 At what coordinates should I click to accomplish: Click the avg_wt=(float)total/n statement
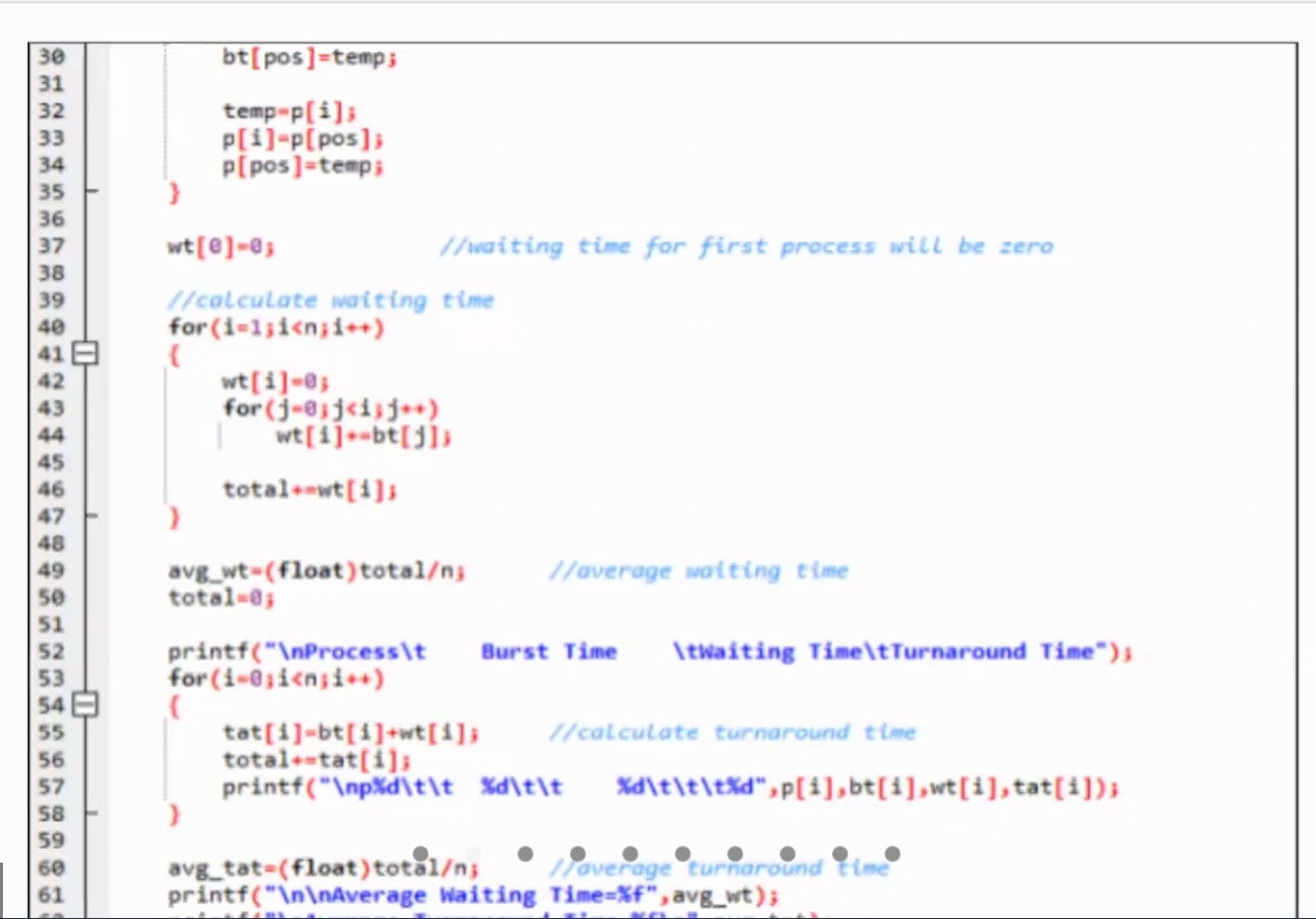coord(316,570)
